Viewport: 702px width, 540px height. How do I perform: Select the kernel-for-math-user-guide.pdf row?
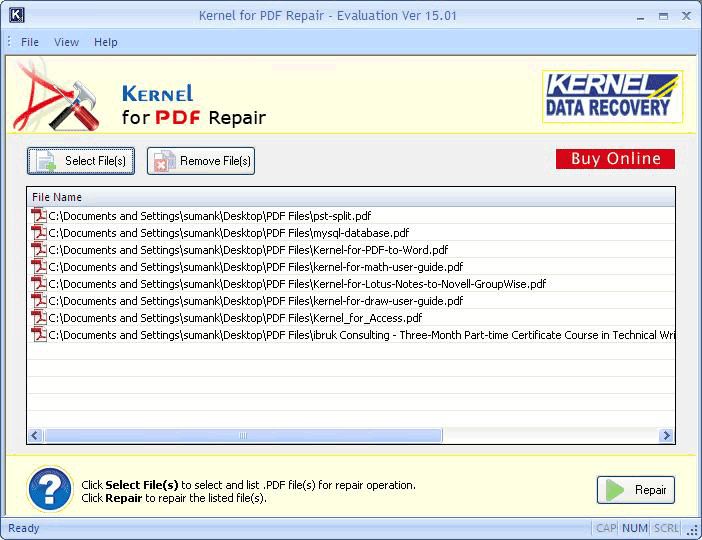point(255,267)
